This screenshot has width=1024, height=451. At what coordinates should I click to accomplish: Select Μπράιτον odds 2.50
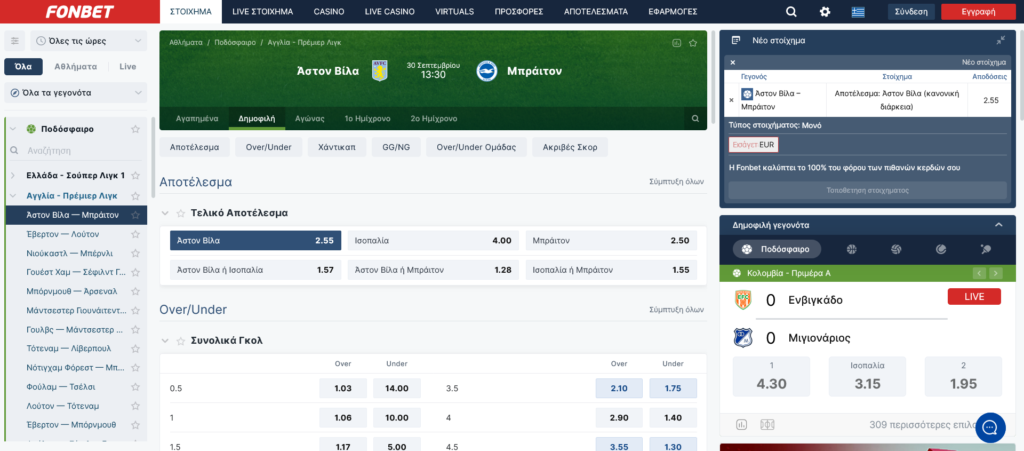click(611, 240)
